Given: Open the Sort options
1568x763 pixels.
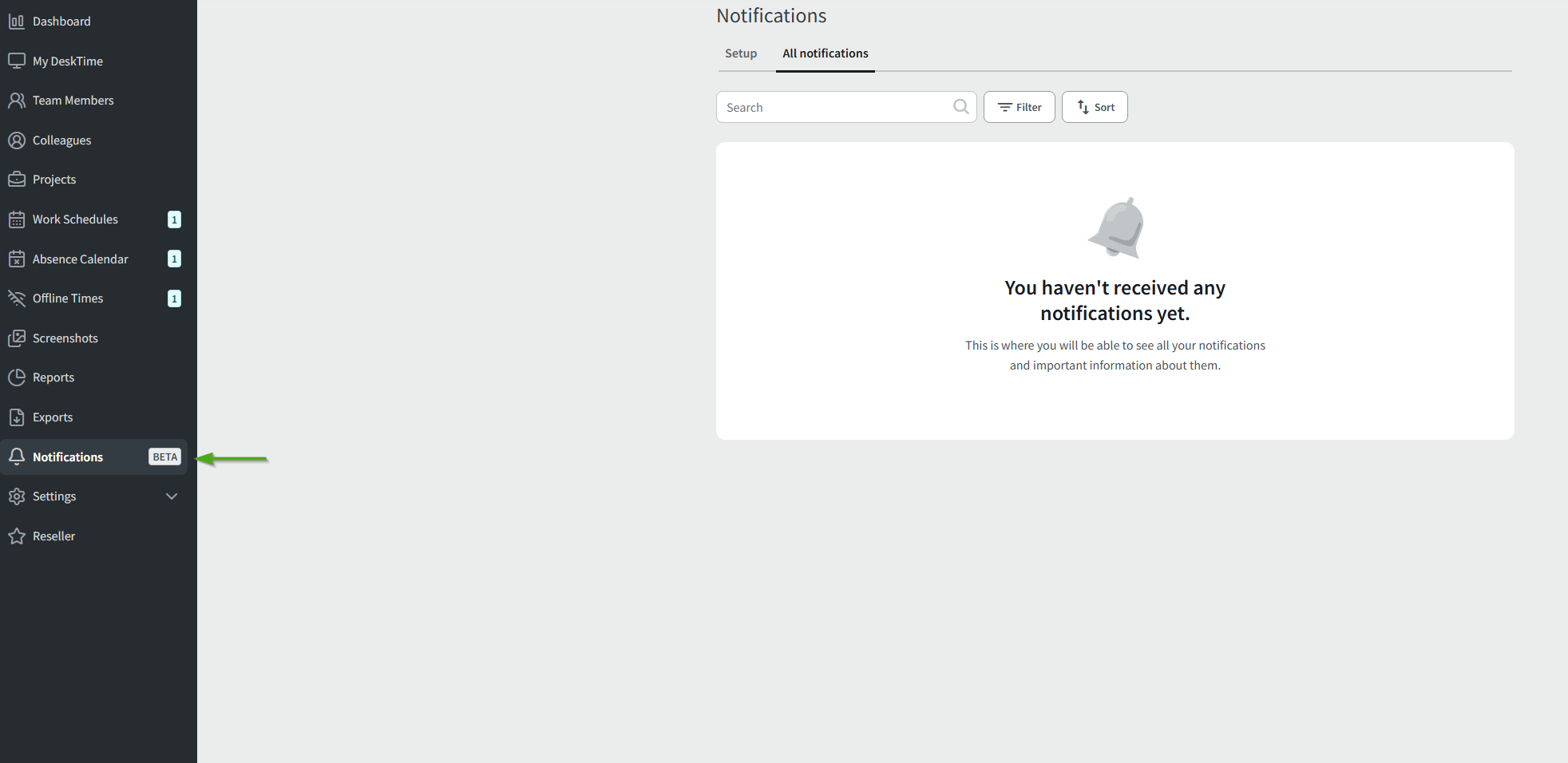Looking at the screenshot, I should point(1095,107).
